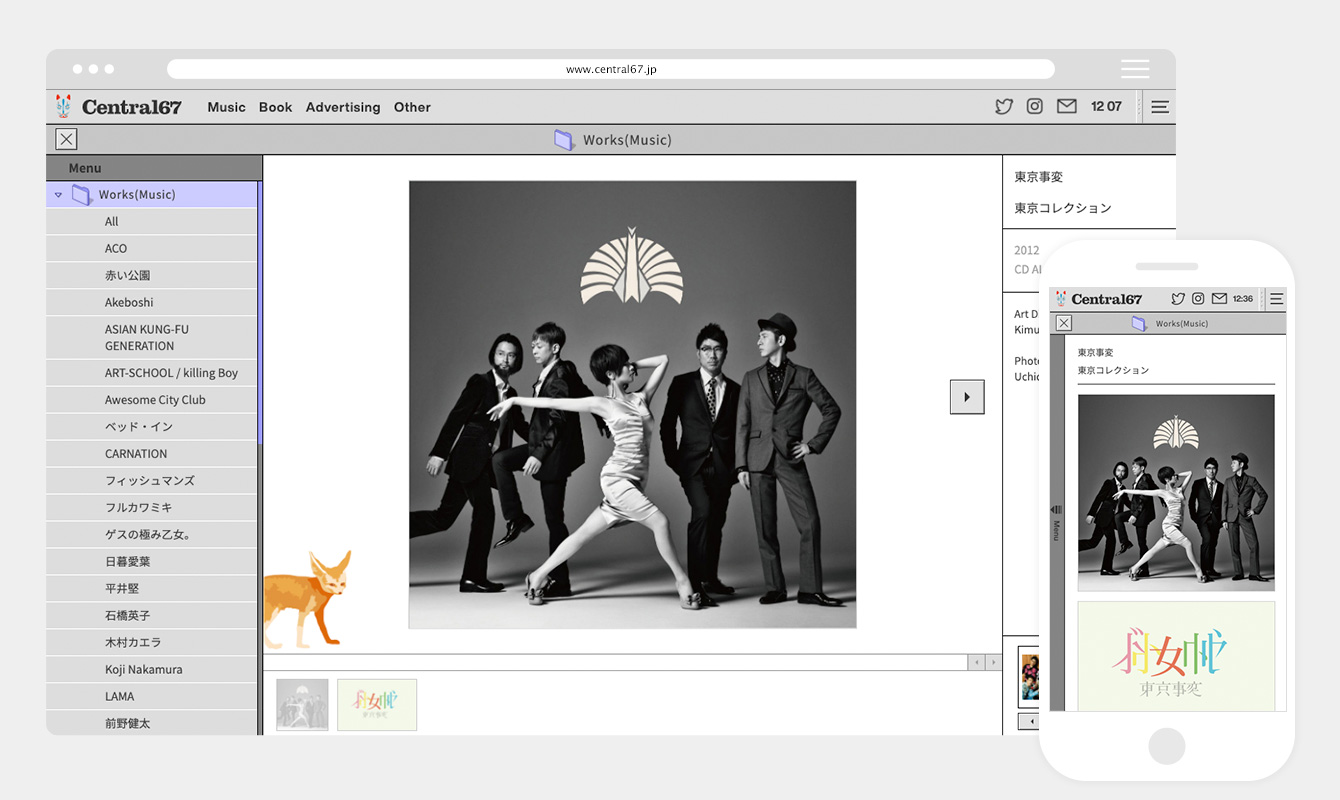
Task: Select Akeboshi in the sidebar list
Action: [152, 302]
